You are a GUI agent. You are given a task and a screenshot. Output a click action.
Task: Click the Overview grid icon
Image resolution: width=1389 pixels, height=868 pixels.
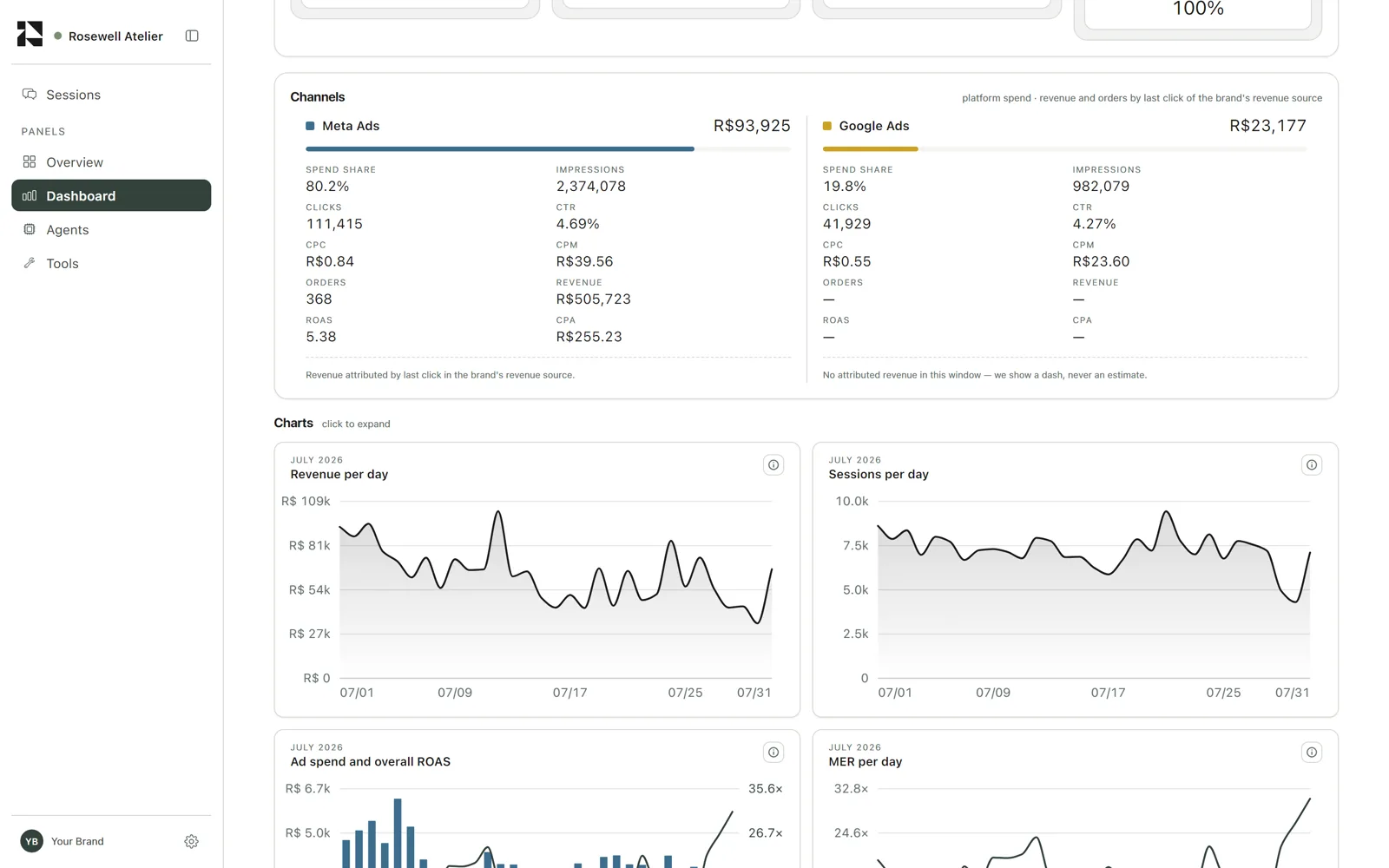30,161
